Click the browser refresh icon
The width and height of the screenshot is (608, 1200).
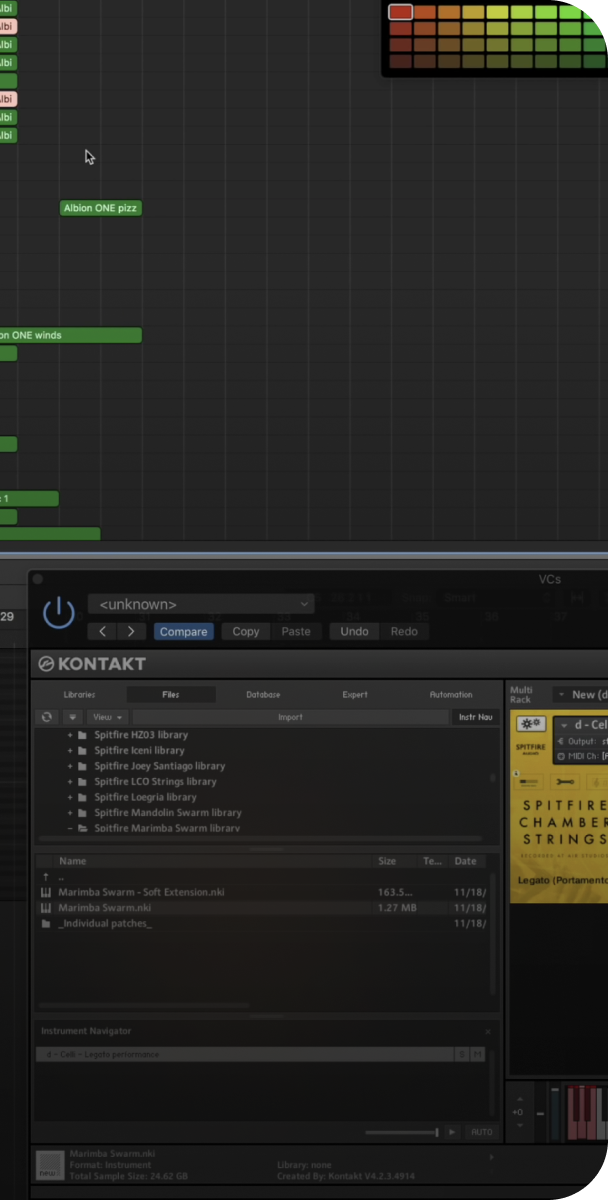(46, 717)
